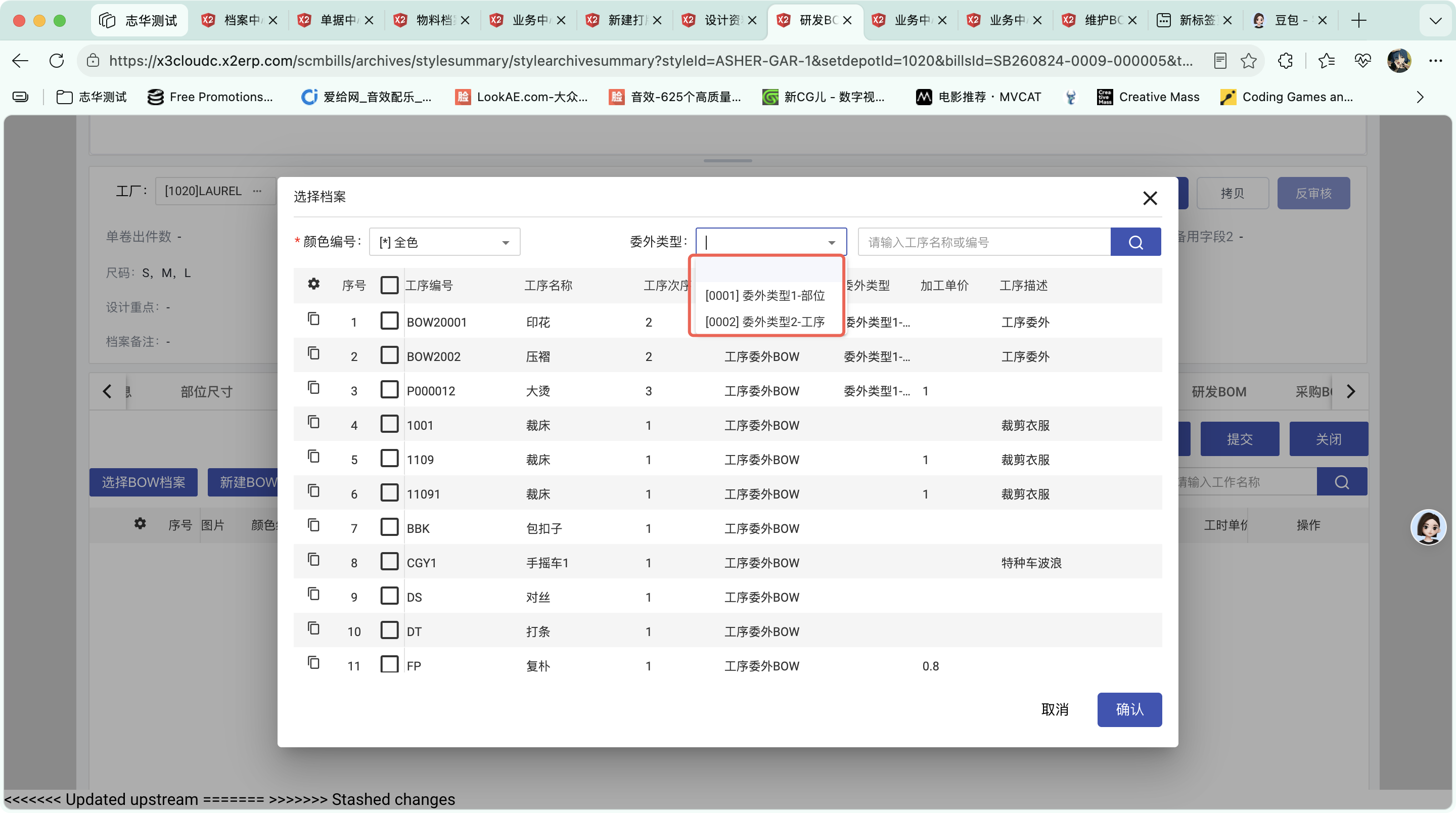Check the box for BOW20001 印花
This screenshot has height=813, width=1456.
(389, 321)
